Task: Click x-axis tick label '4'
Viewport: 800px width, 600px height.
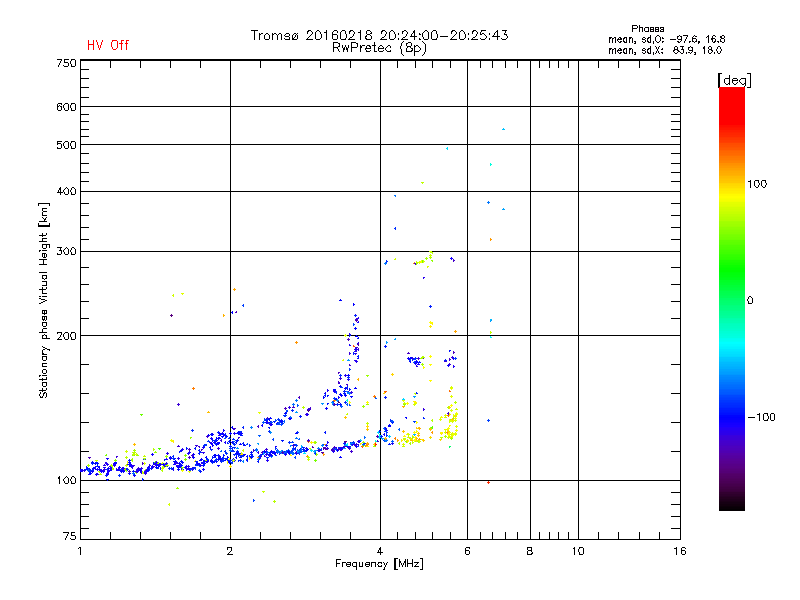Action: [x=380, y=551]
